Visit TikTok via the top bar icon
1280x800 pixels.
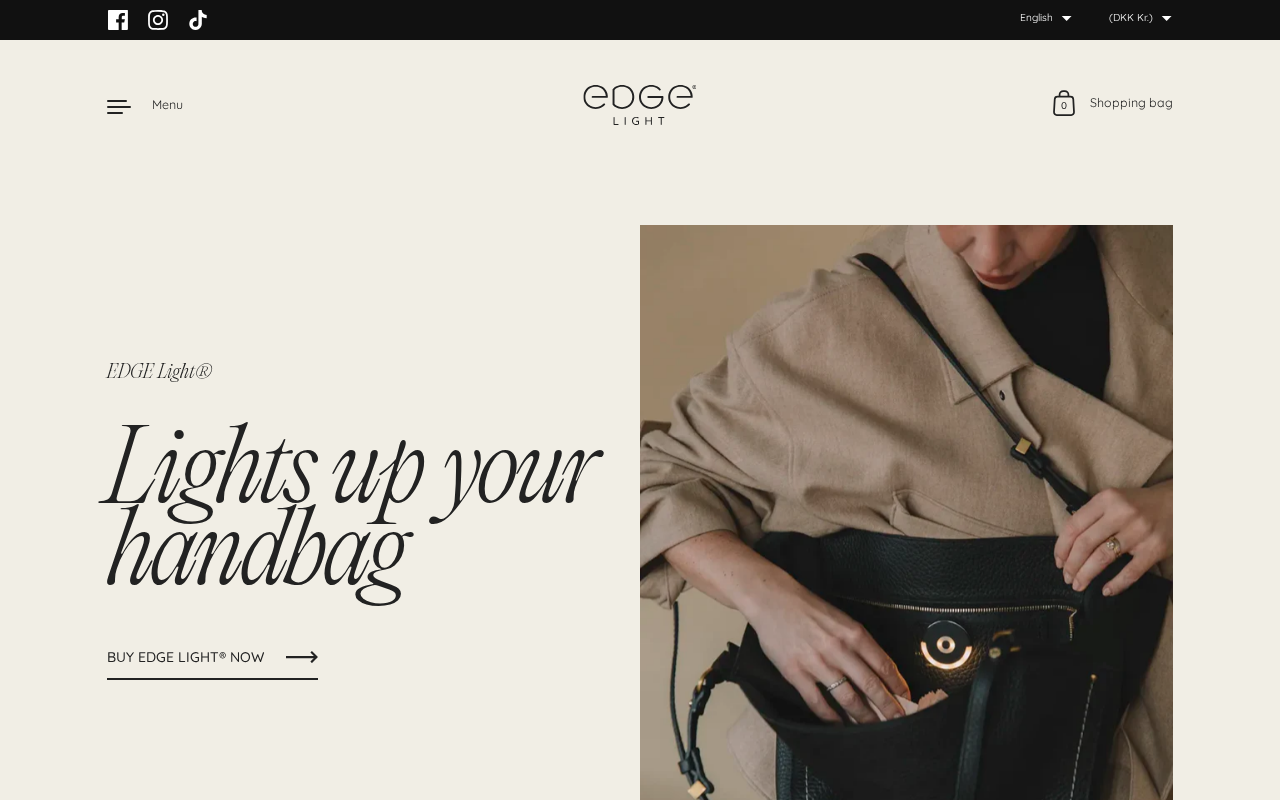(x=198, y=20)
